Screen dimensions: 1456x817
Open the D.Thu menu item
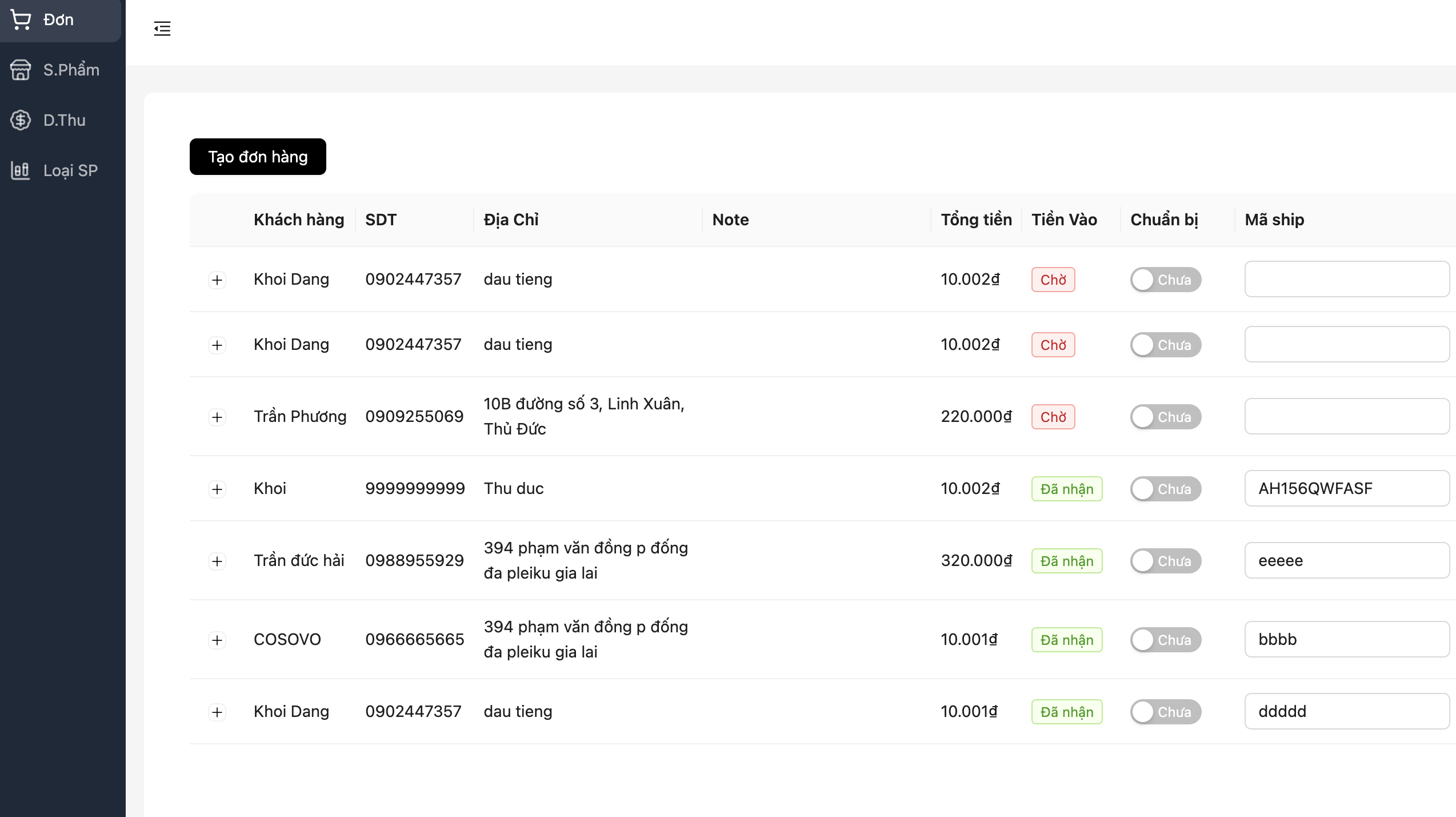[x=64, y=120]
